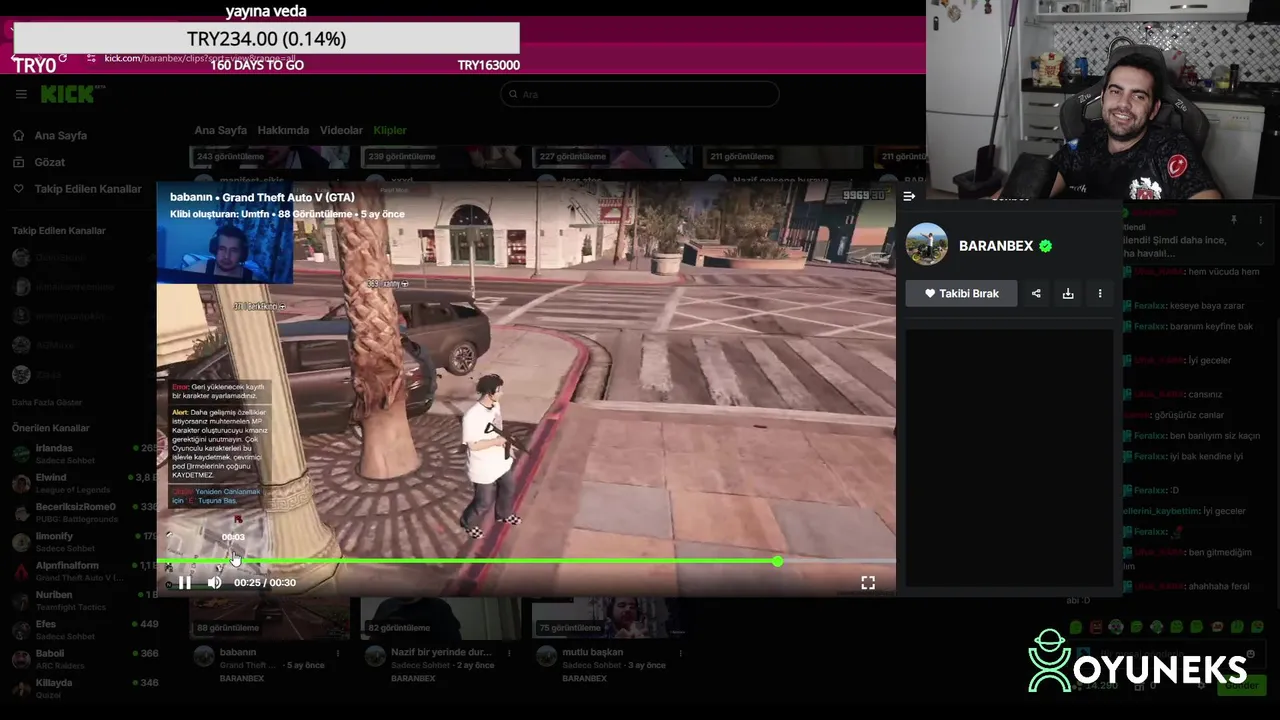The width and height of the screenshot is (1280, 720).
Task: Click the browse icon beside Gözat
Action: tap(18, 162)
